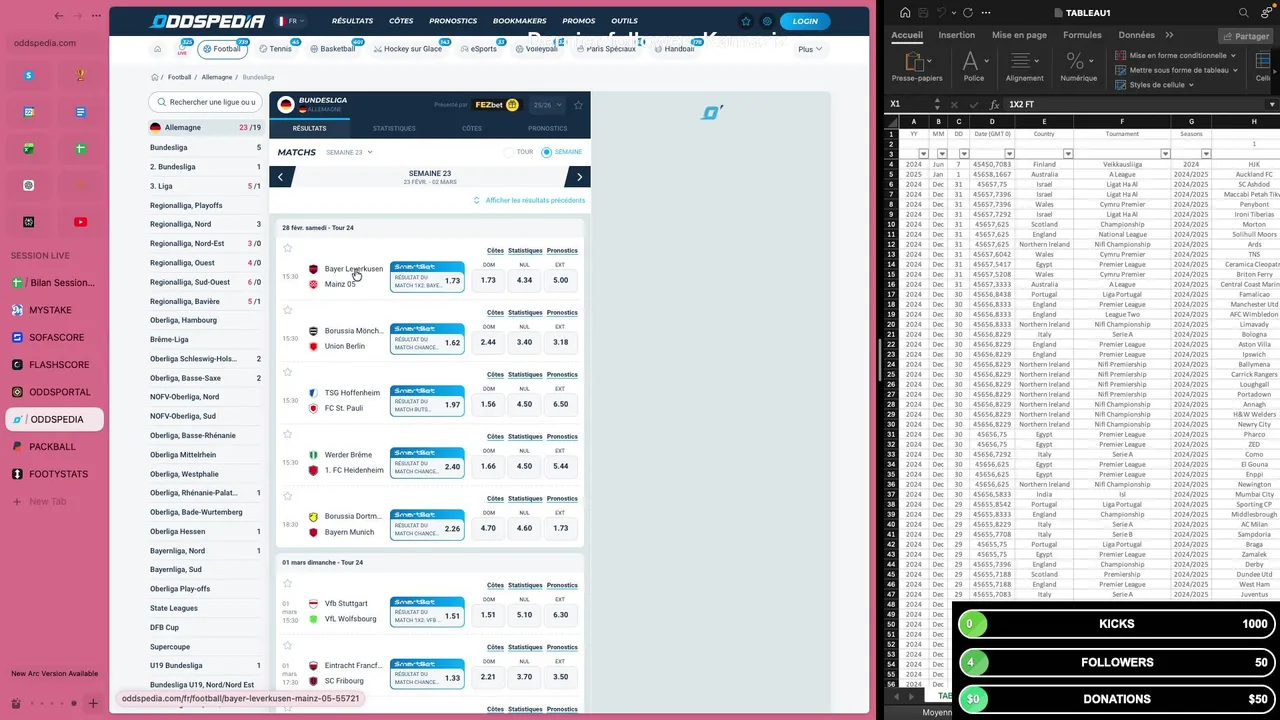
Task: Click the LOGIN button
Action: (x=805, y=21)
